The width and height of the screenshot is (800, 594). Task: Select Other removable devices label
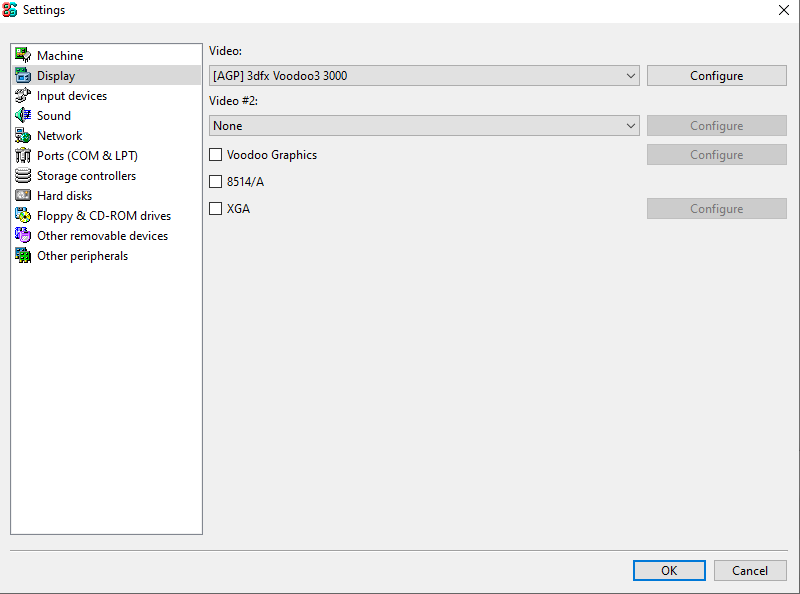103,236
